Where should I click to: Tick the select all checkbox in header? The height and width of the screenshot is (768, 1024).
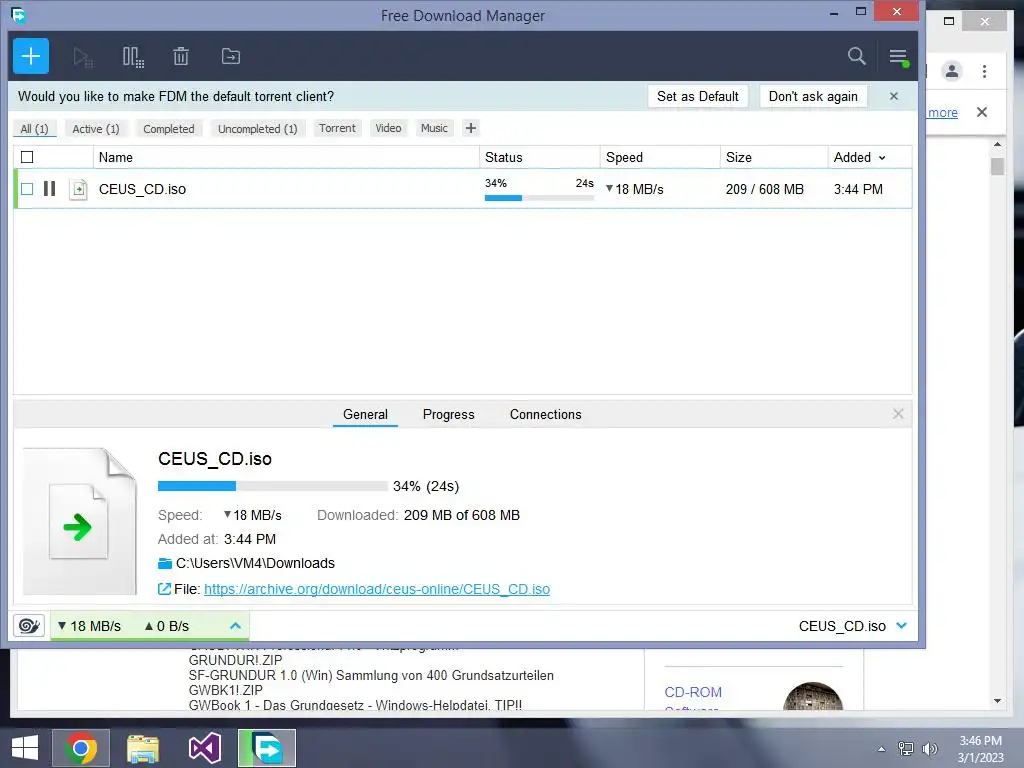pyautogui.click(x=27, y=157)
